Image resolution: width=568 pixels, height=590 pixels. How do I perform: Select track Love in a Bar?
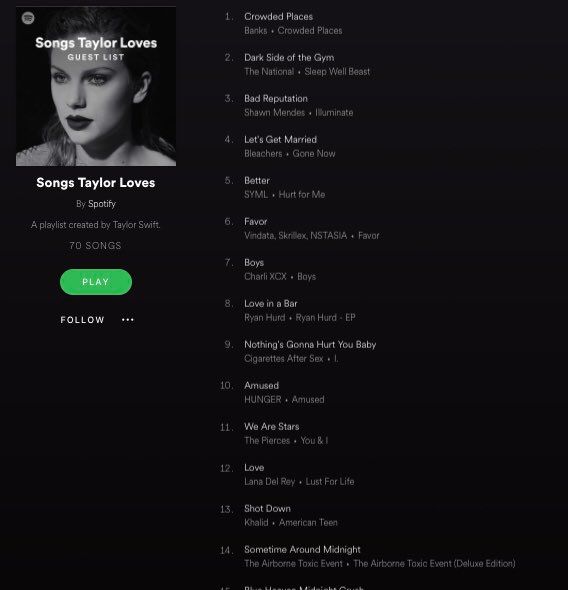(271, 304)
